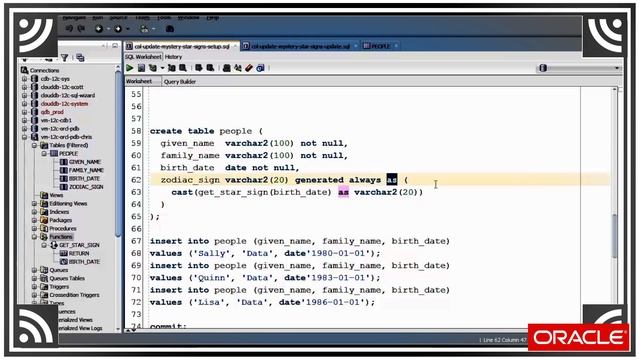Click the Forward navigation circle icon
The width and height of the screenshot is (640, 360).
pyautogui.click(x=118, y=29)
